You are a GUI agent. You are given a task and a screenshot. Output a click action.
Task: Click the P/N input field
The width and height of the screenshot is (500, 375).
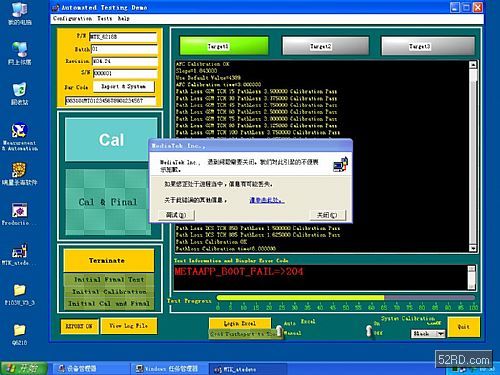tap(123, 37)
